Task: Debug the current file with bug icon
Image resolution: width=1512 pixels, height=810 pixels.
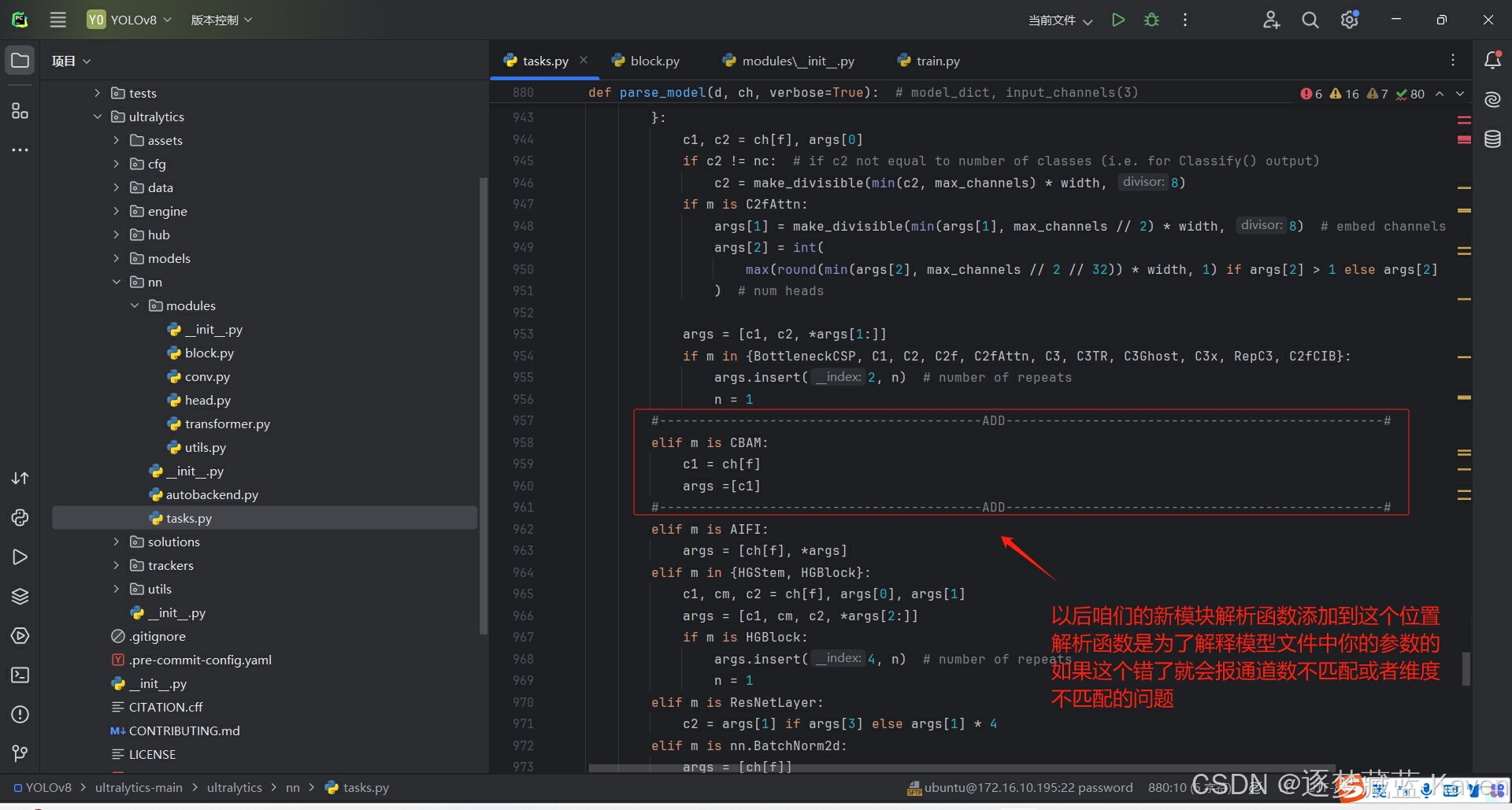Action: [1151, 20]
